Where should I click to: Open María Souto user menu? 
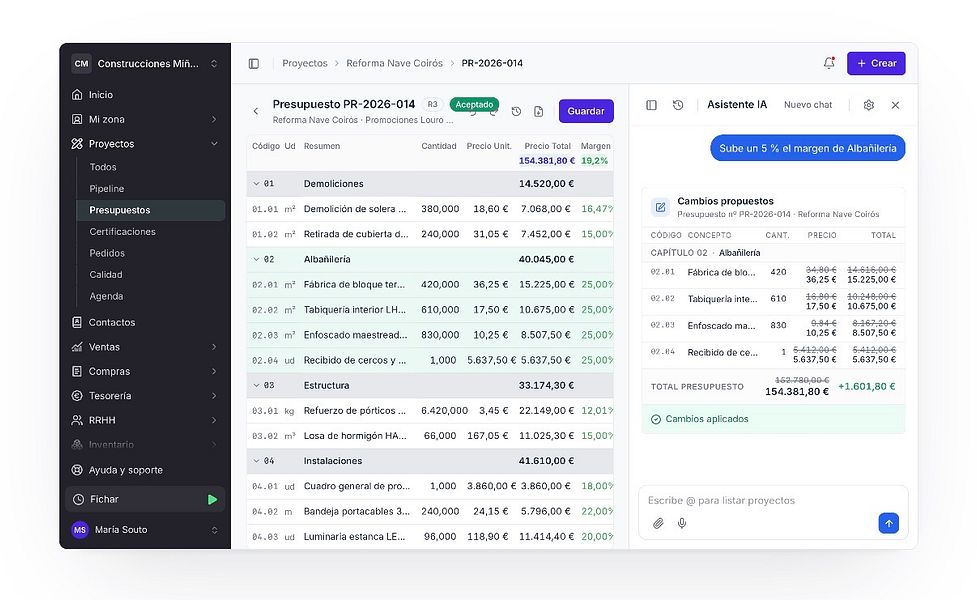145,530
